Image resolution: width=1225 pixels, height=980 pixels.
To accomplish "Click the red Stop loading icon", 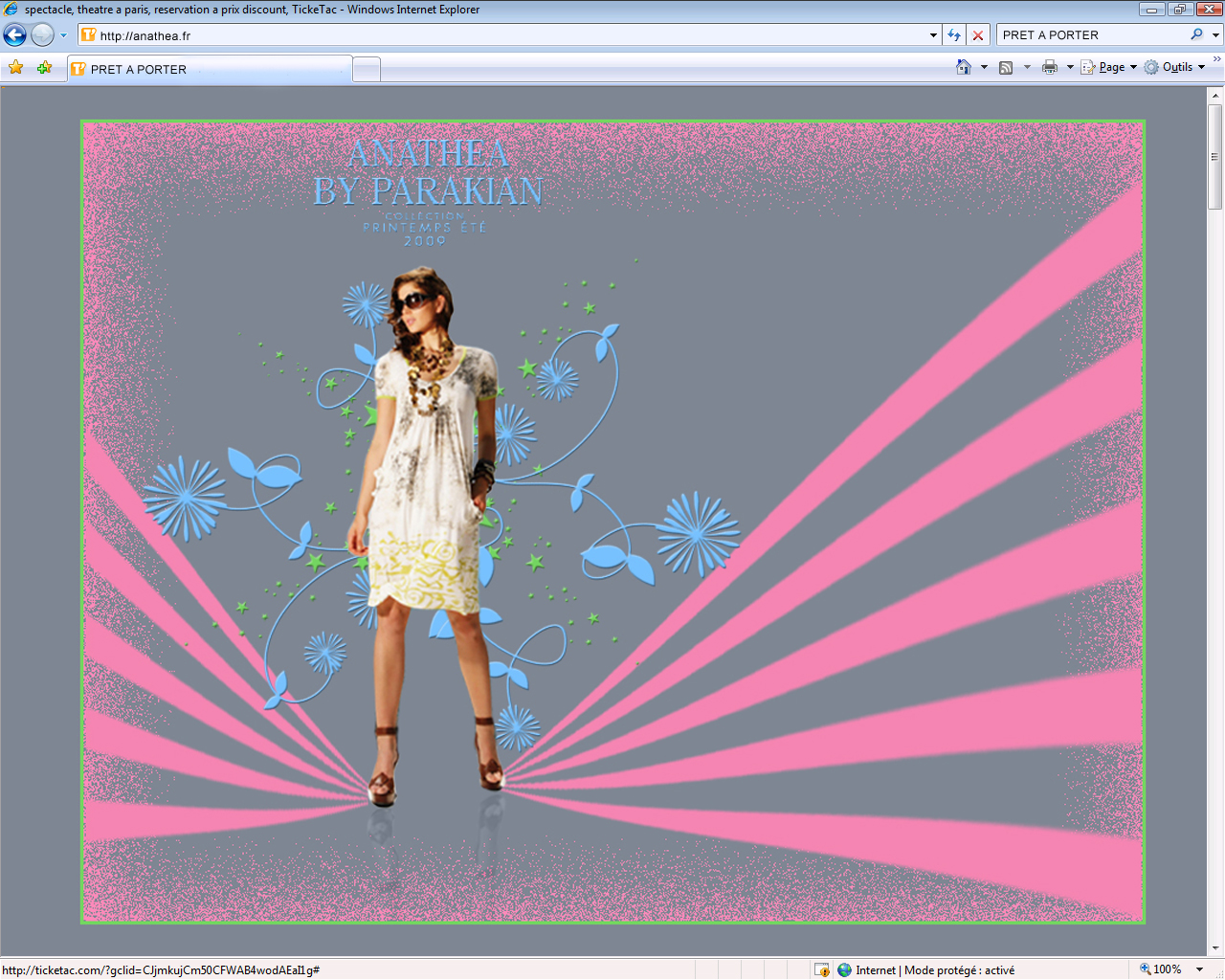I will [978, 35].
